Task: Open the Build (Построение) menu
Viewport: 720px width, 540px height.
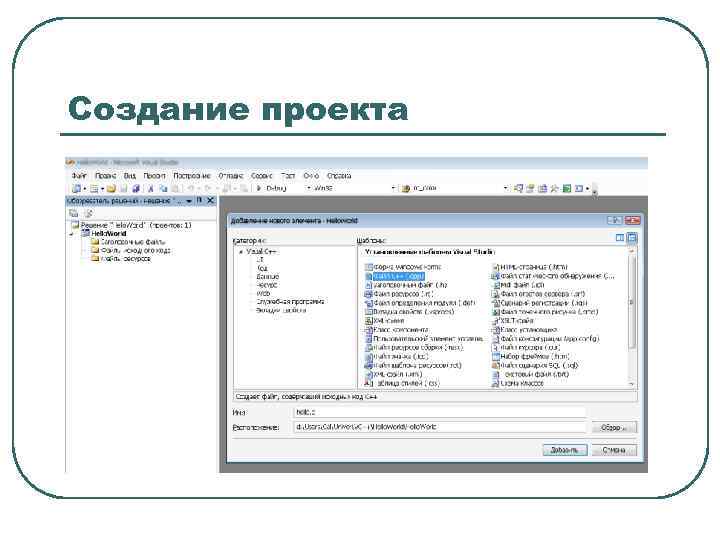Action: (x=191, y=176)
